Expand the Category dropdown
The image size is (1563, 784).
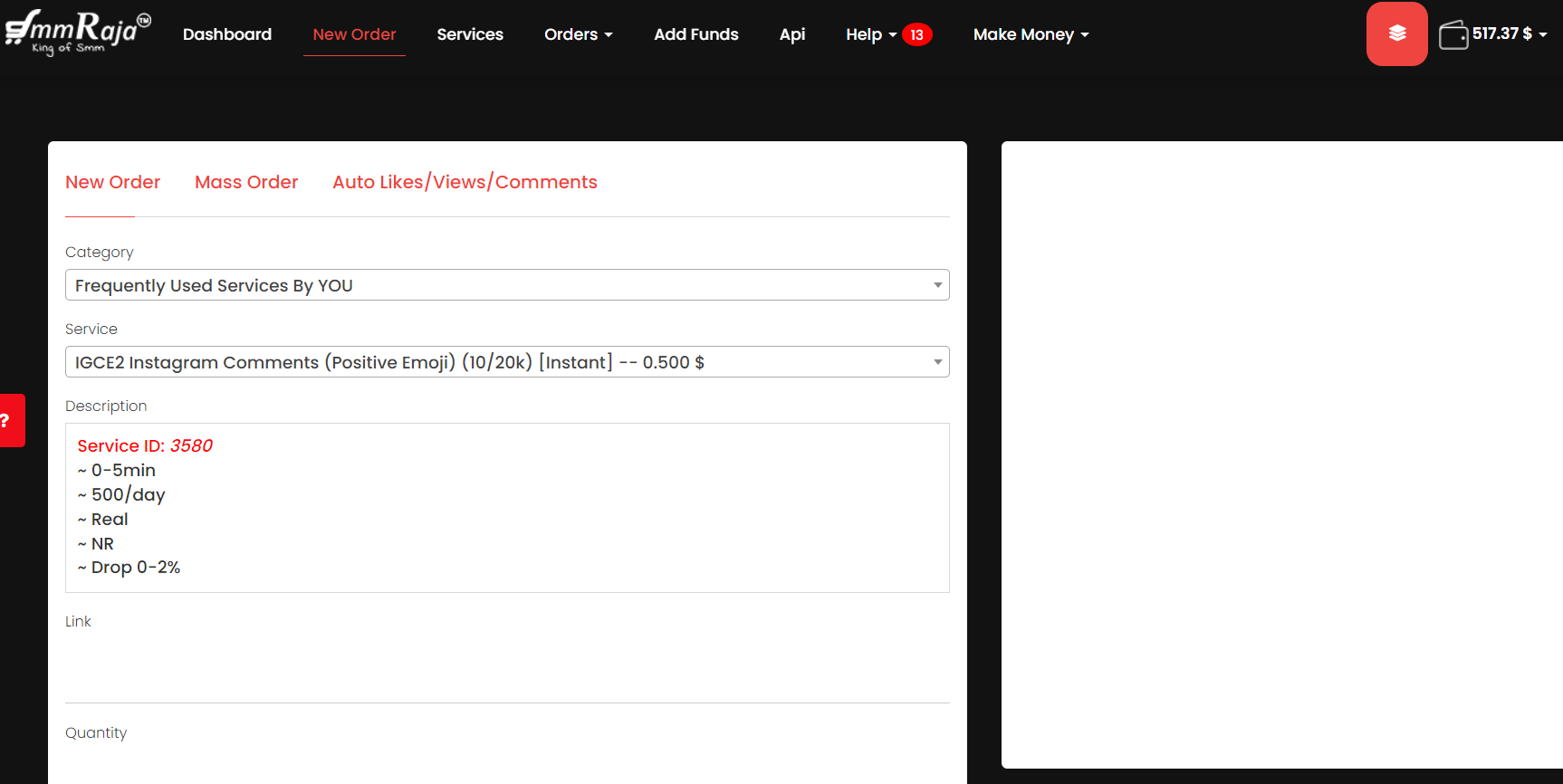506,285
